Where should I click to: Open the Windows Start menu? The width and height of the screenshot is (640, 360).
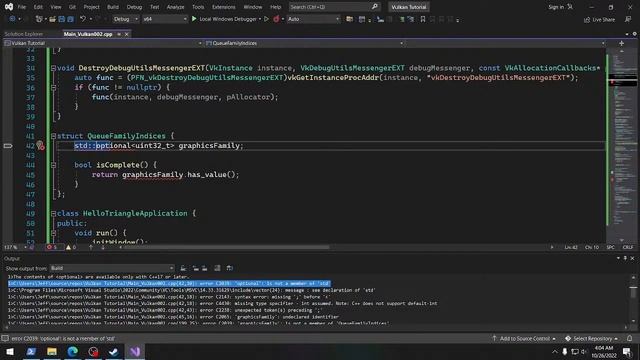click(x=10, y=351)
